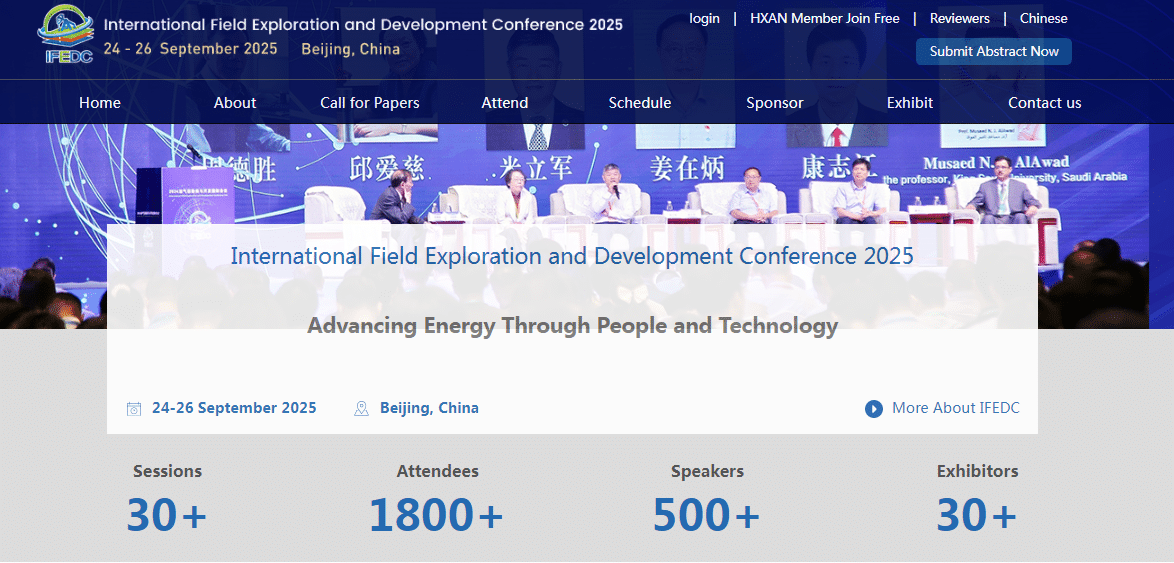This screenshot has height=563, width=1174.
Task: Open the Attend menu item
Action: (x=505, y=103)
